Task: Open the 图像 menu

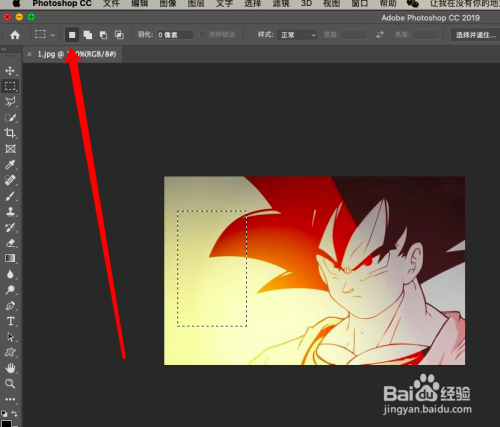Action: pos(168,4)
